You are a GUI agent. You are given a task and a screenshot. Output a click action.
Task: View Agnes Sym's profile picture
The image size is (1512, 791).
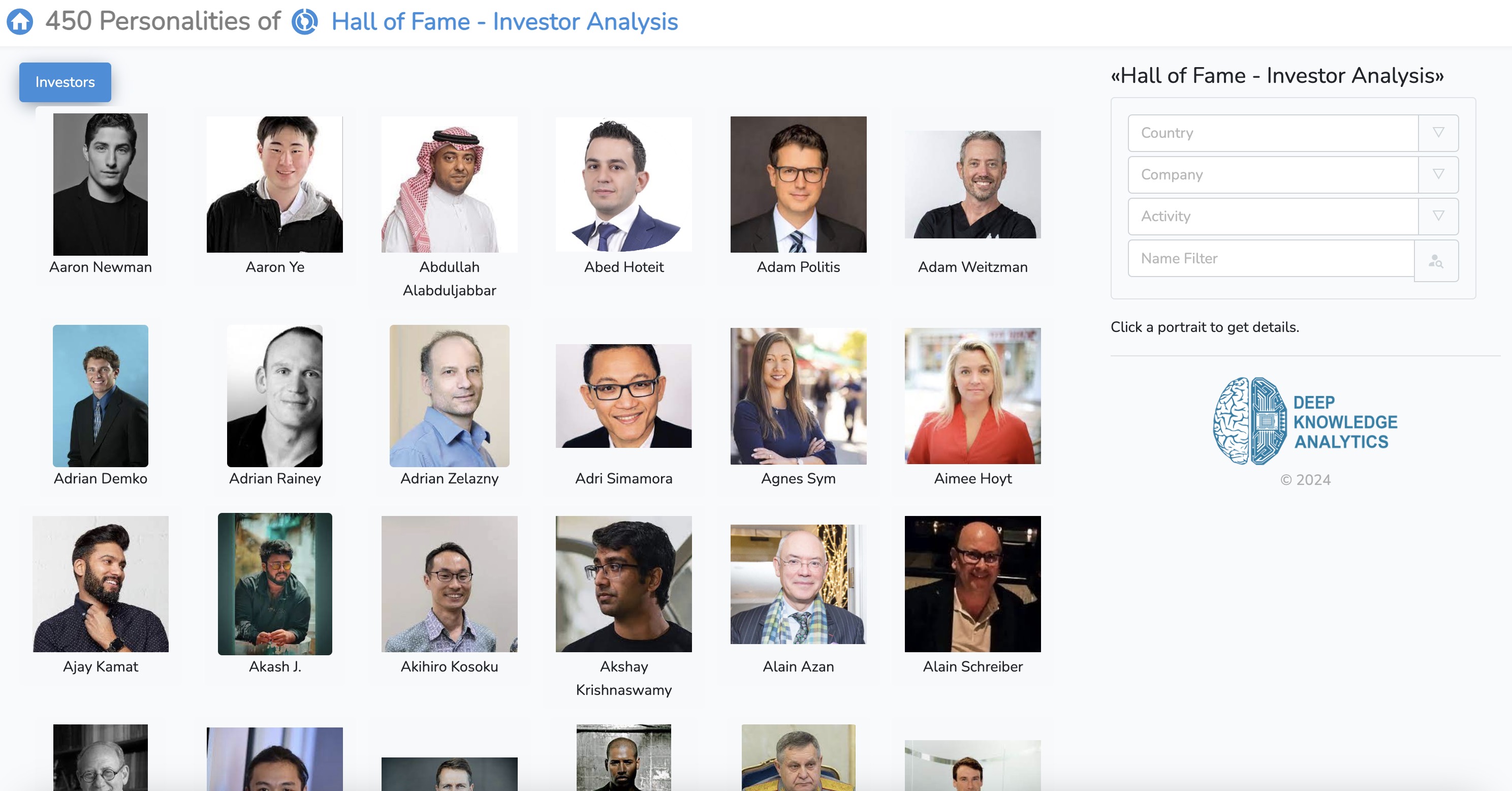point(798,396)
